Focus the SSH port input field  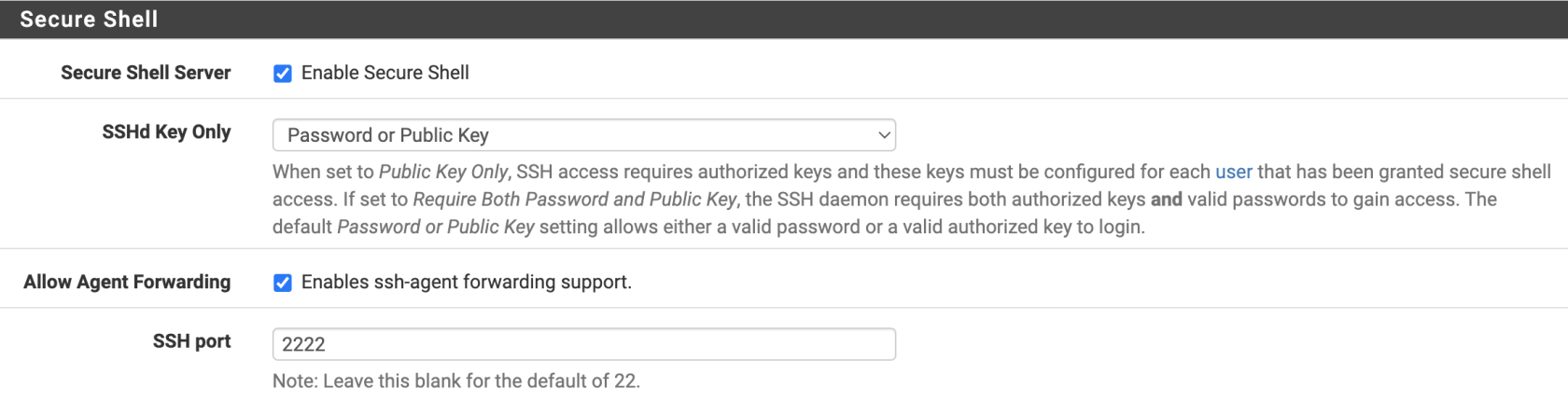point(582,344)
